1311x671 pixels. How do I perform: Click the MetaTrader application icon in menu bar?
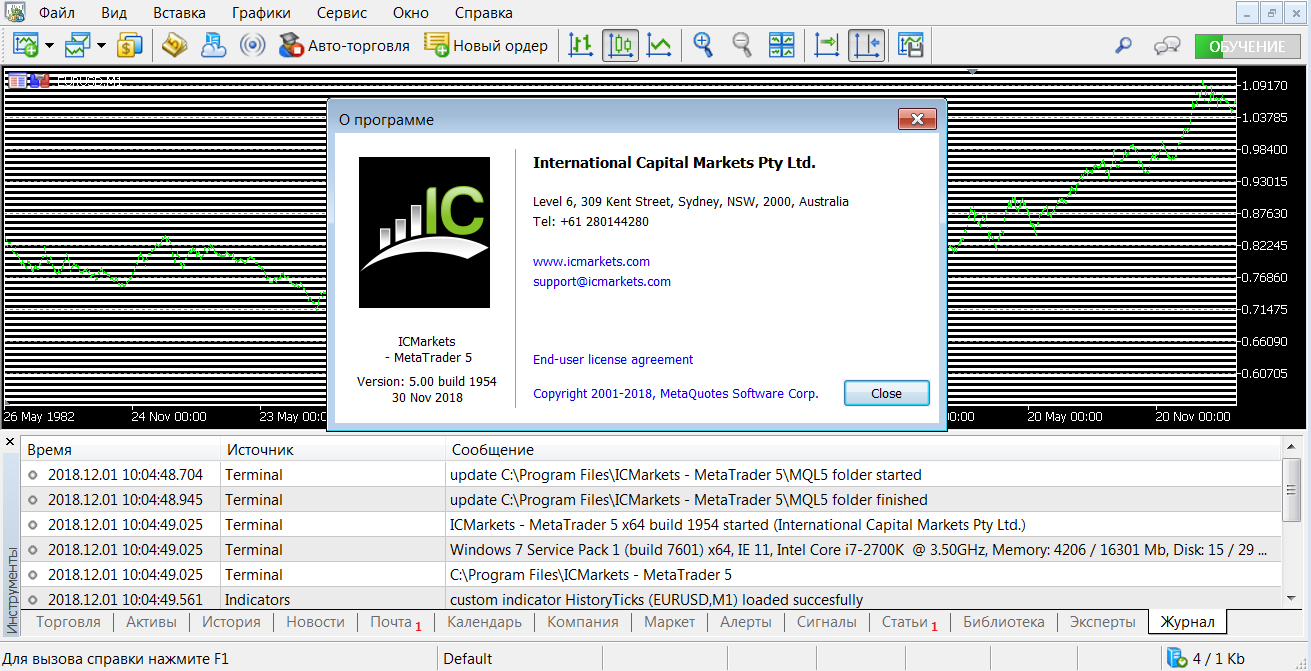pyautogui.click(x=15, y=13)
